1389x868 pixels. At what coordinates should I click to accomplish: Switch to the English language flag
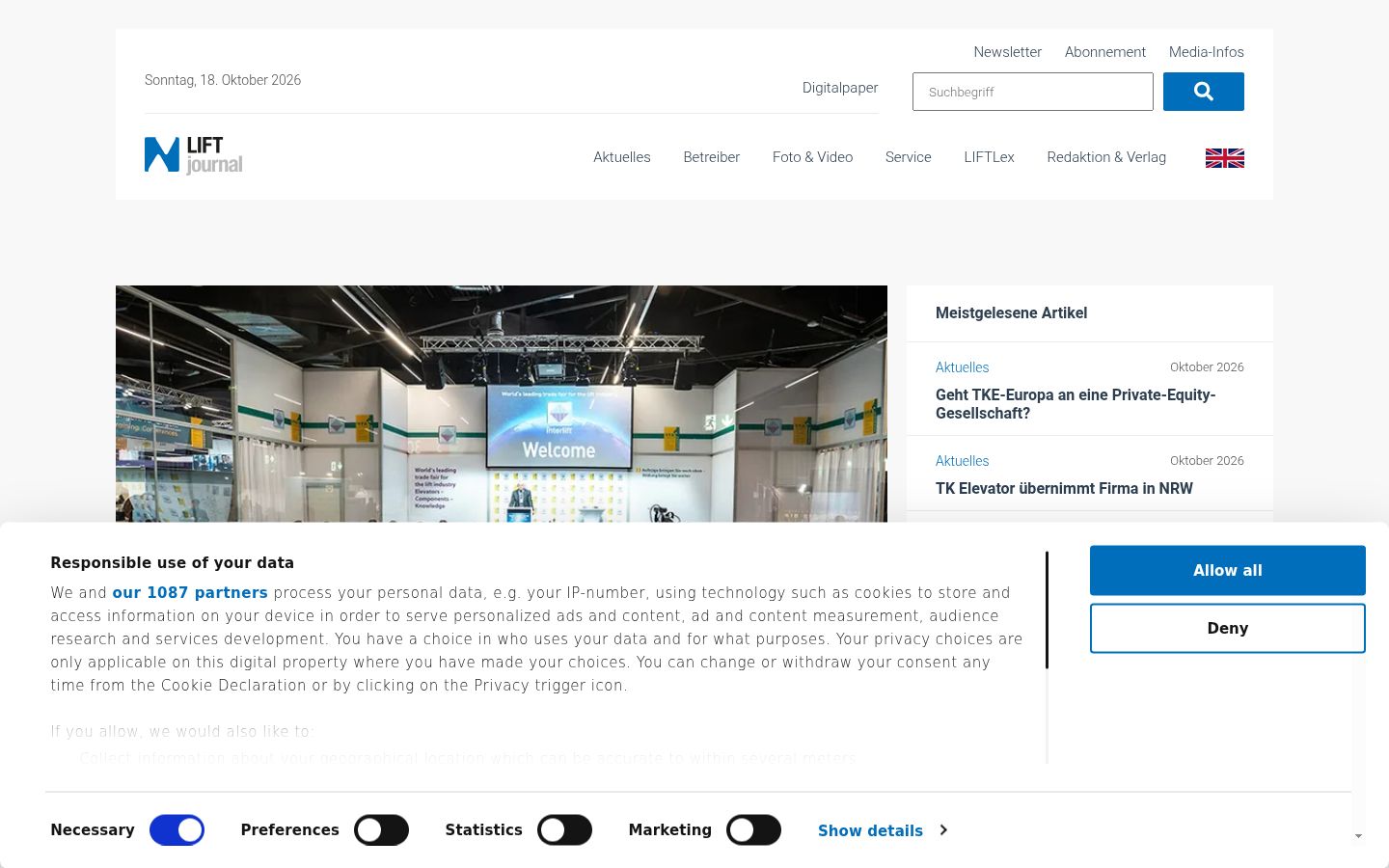click(1224, 158)
